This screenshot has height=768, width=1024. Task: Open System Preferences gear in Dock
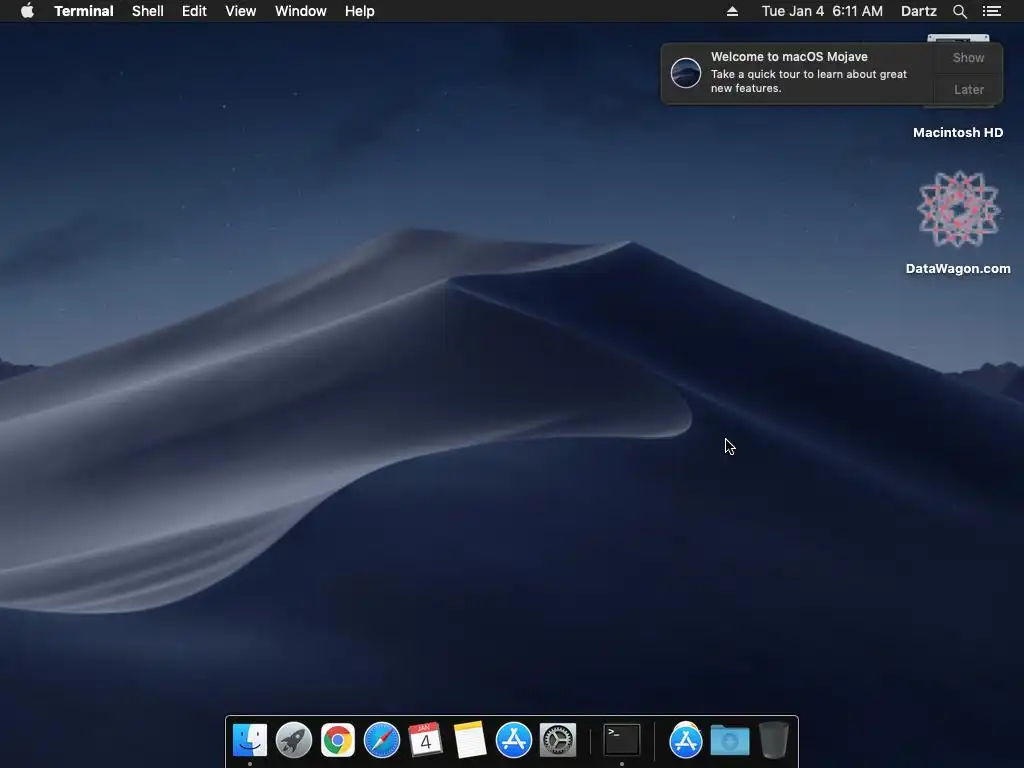pyautogui.click(x=558, y=740)
